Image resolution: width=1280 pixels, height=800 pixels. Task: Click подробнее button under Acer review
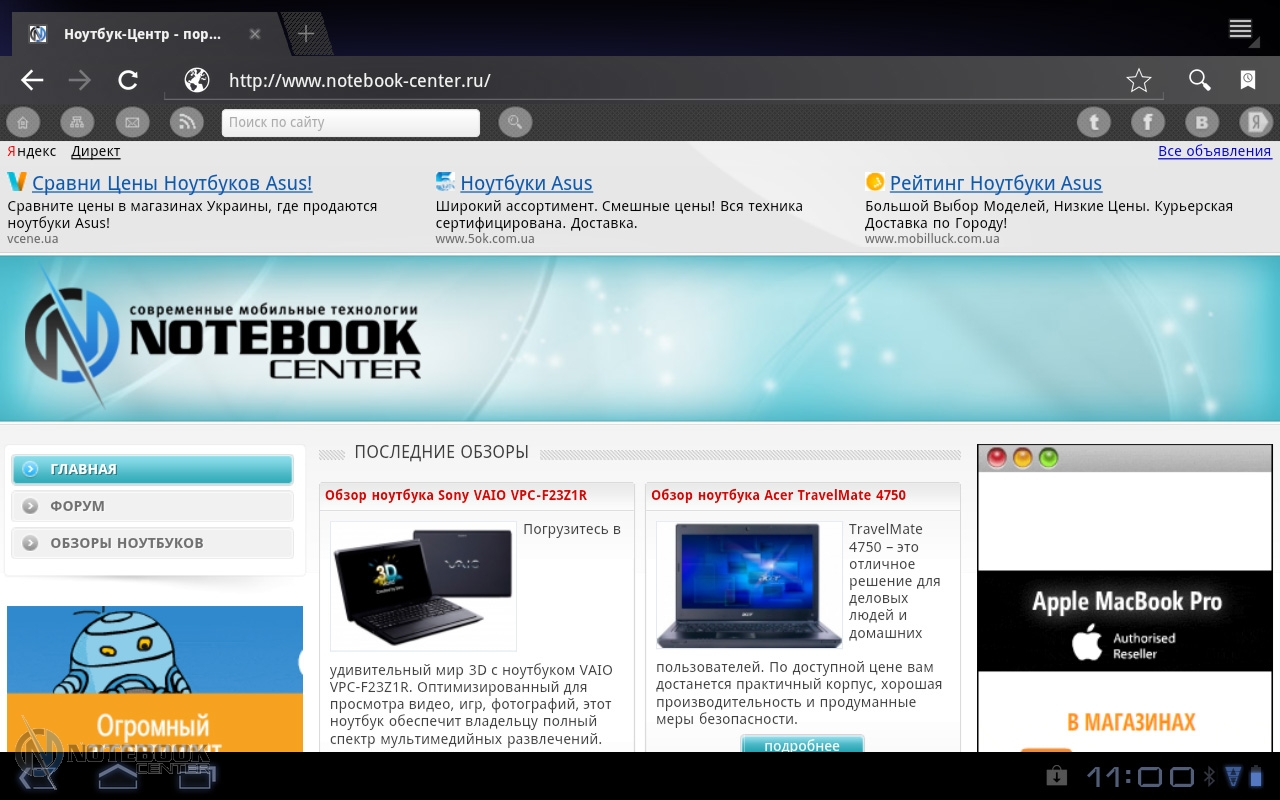click(802, 745)
